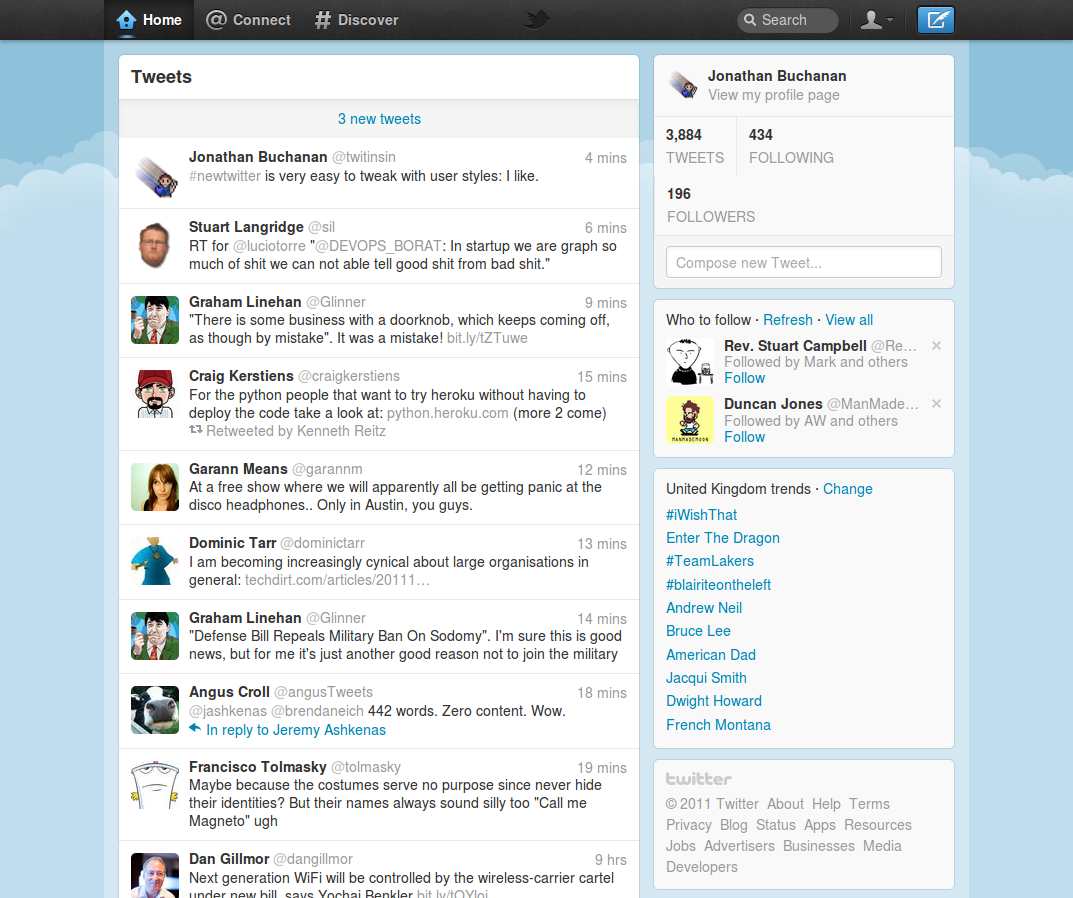Dismiss Duncan Jones follow suggestion
Viewport: 1073px width, 898px height.
click(936, 404)
